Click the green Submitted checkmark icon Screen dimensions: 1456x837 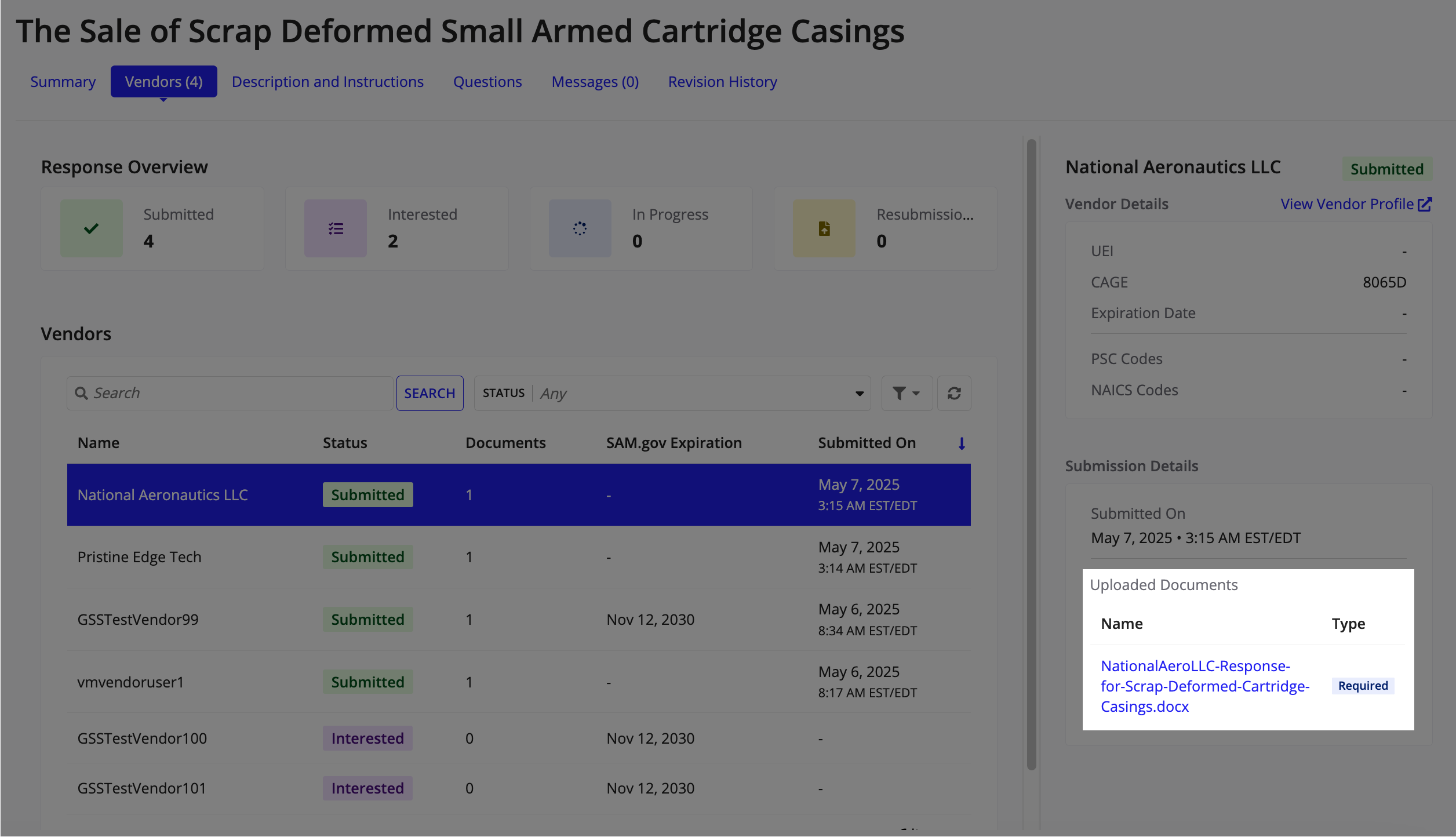click(x=91, y=228)
